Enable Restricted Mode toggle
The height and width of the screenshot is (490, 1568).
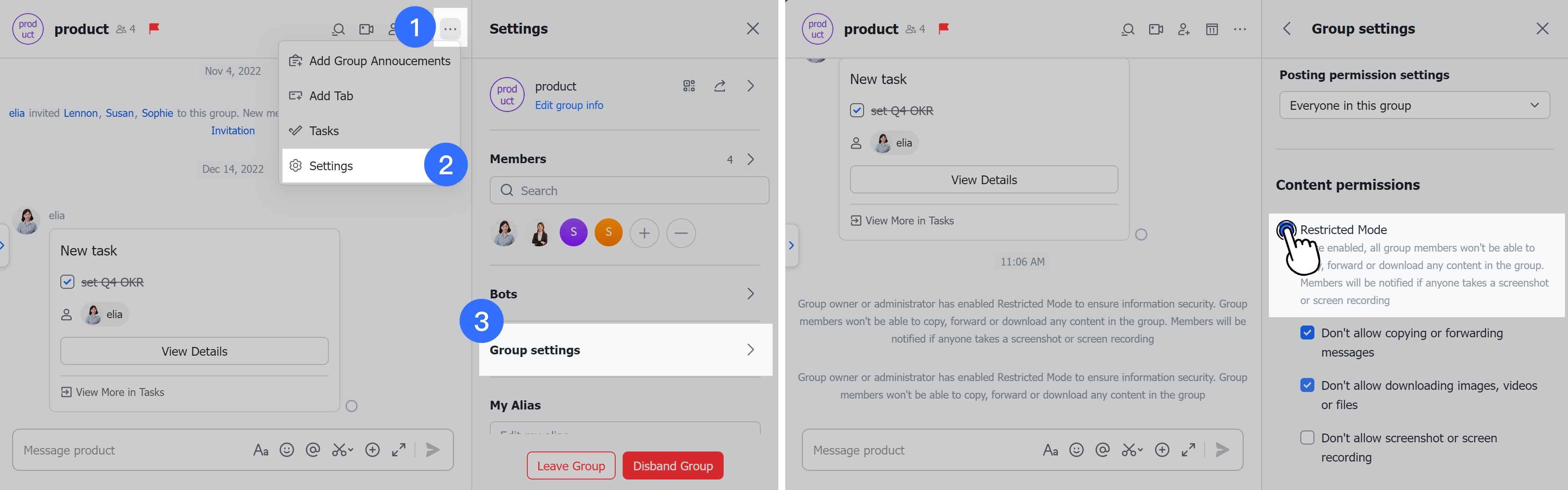1289,230
